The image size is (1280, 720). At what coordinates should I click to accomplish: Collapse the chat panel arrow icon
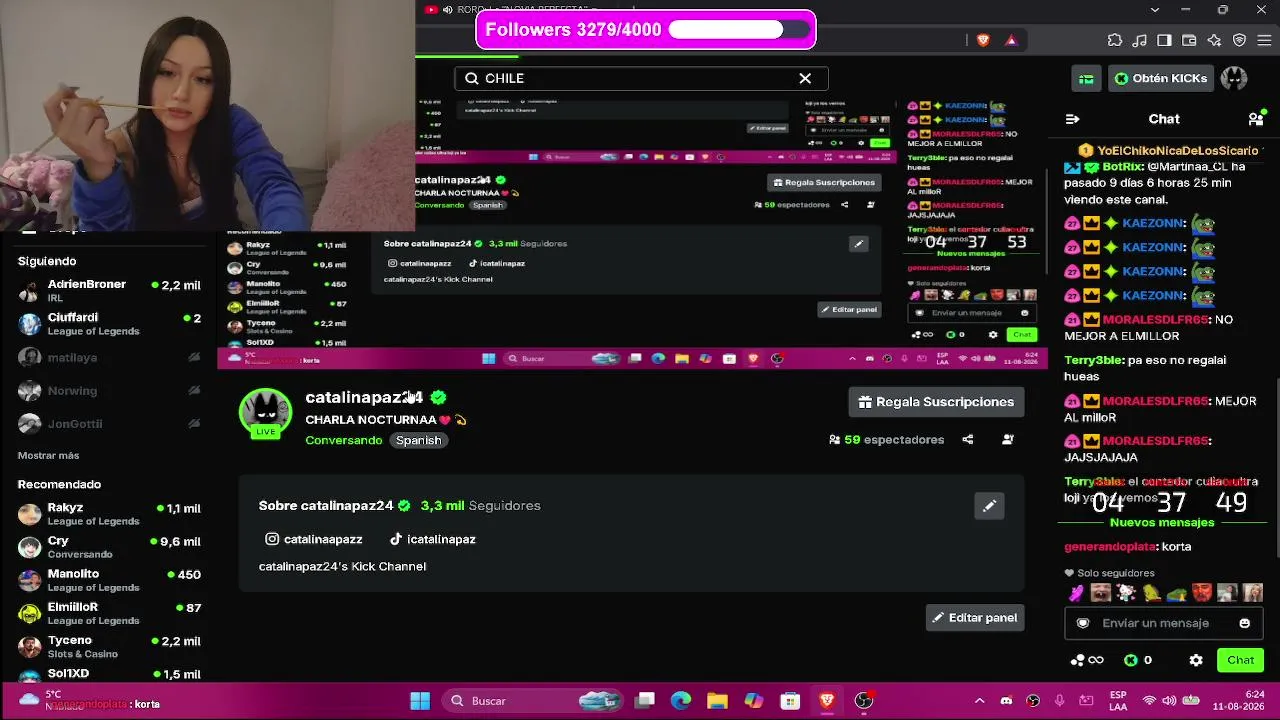tap(1072, 119)
